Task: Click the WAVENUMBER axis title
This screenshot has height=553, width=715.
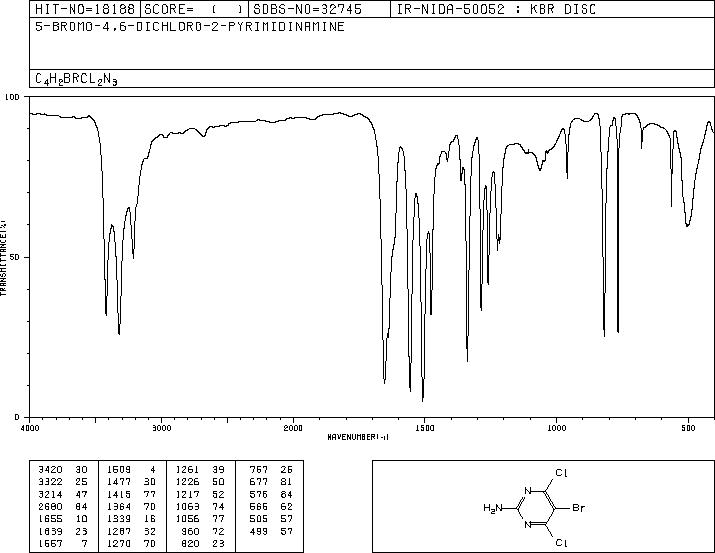Action: [x=358, y=437]
